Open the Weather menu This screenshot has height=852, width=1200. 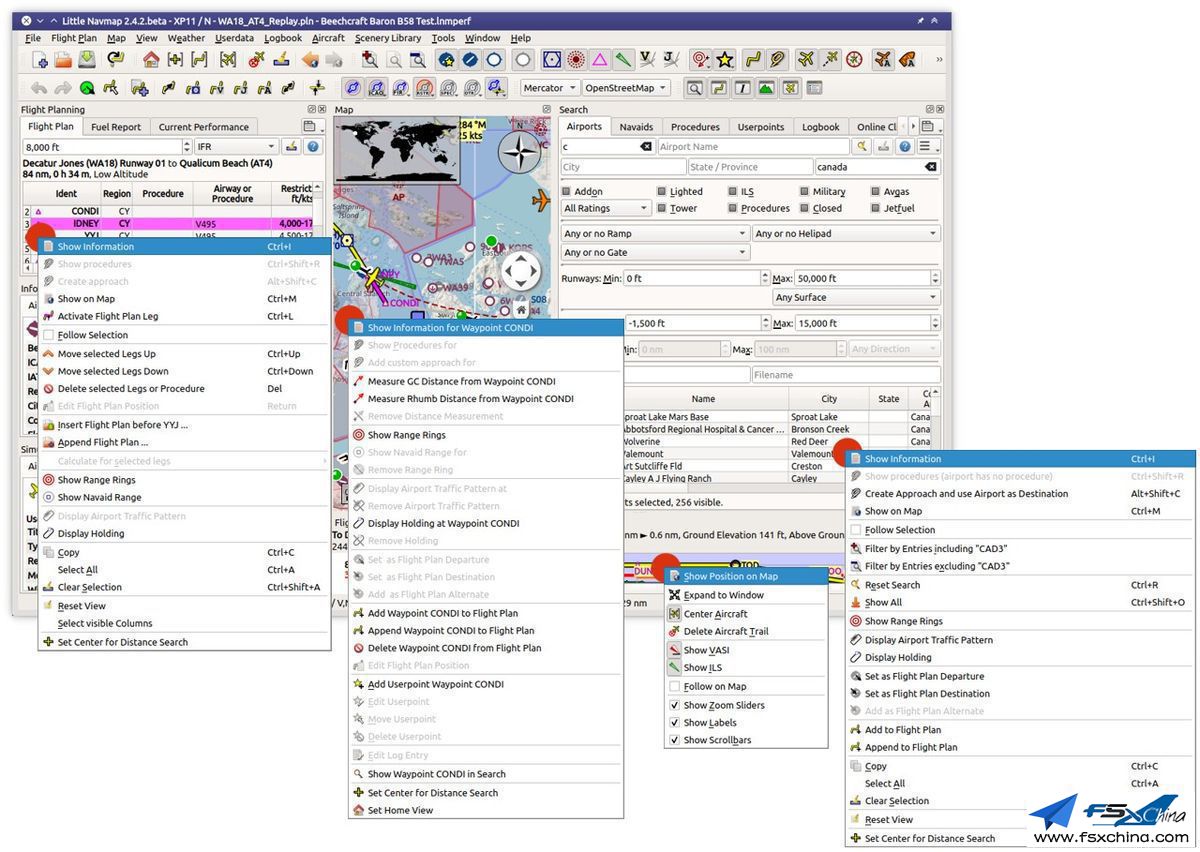coord(186,38)
